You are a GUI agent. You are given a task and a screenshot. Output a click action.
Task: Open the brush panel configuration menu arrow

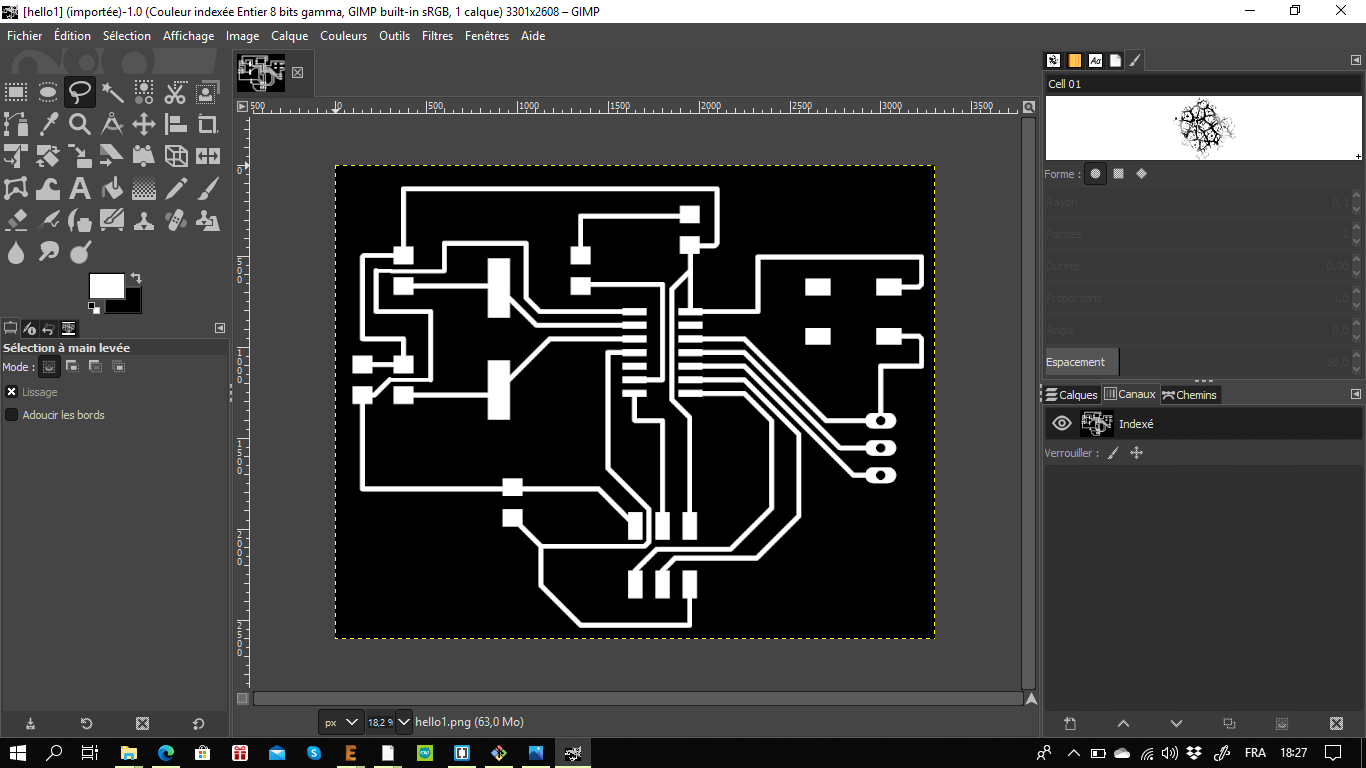pos(1356,61)
